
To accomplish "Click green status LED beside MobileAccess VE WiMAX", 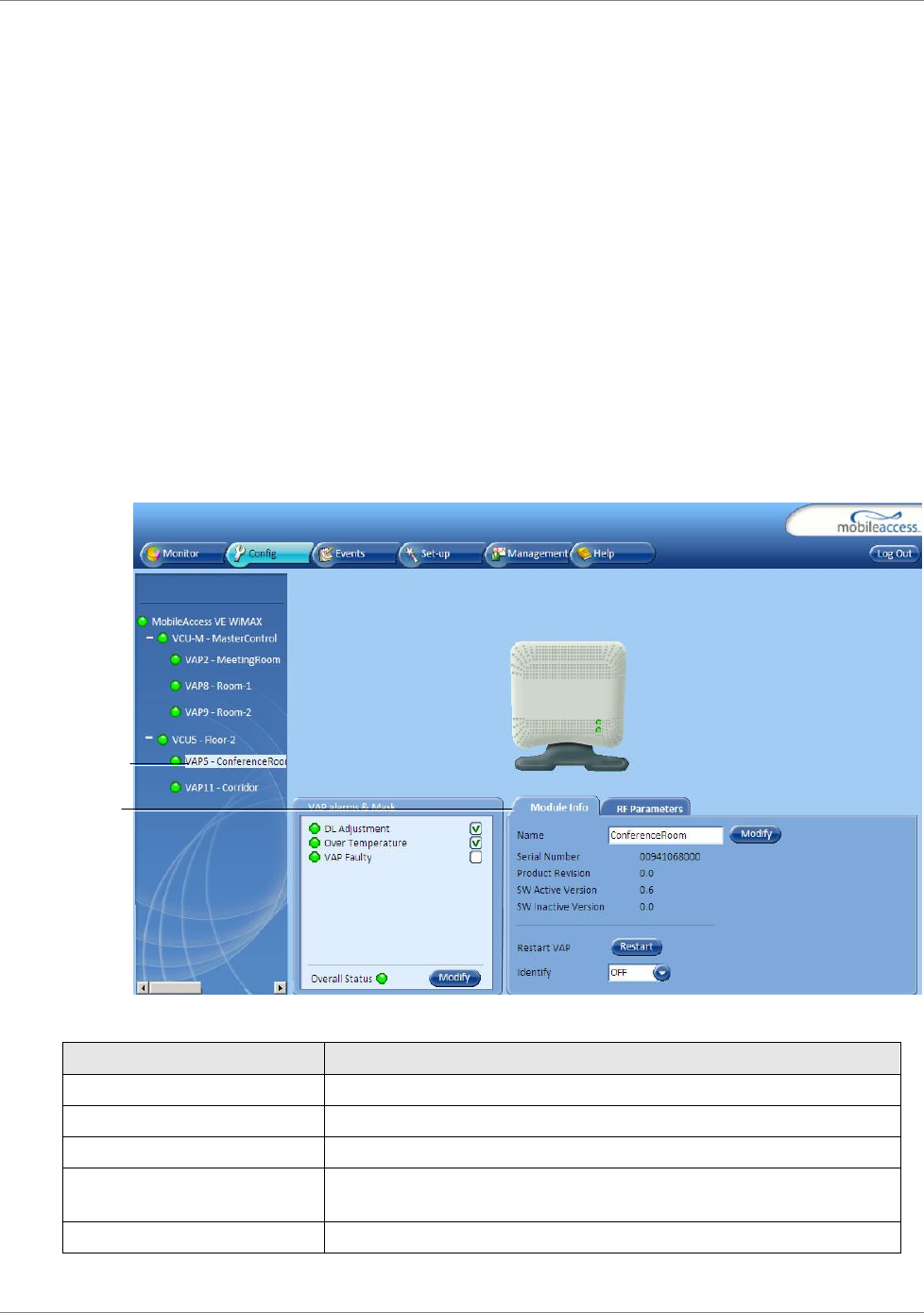I will pos(143,622).
